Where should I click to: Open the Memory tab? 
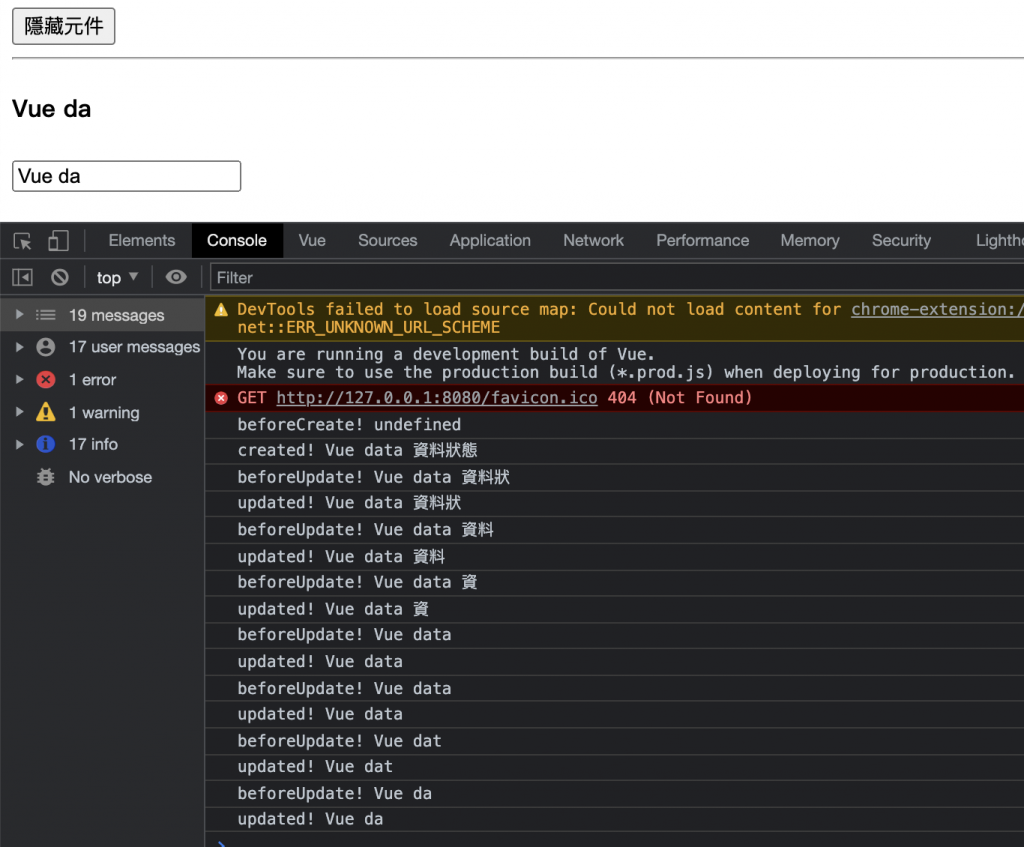pyautogui.click(x=810, y=240)
